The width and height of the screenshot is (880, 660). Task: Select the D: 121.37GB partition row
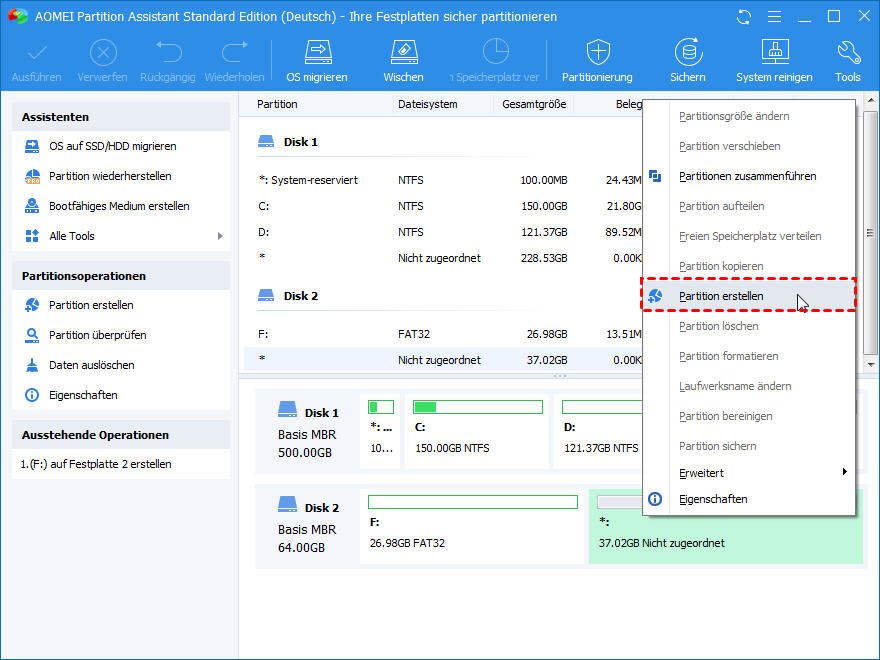(x=443, y=232)
